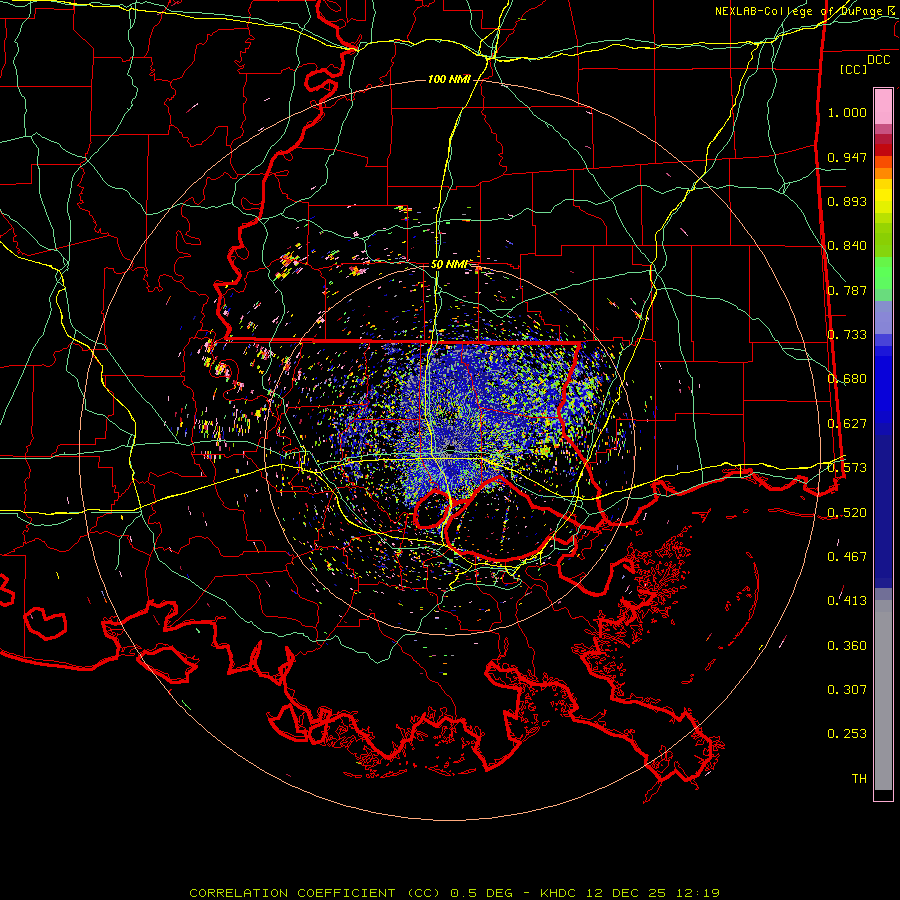Click the pink swatch at top of color bar
This screenshot has height=900, width=900.
coord(883,106)
